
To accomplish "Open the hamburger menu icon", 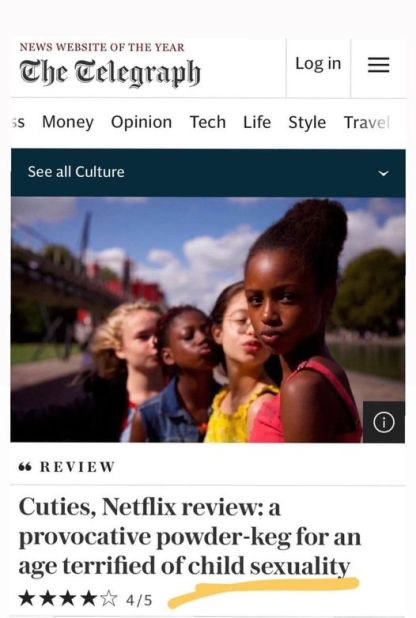I will tap(379, 65).
